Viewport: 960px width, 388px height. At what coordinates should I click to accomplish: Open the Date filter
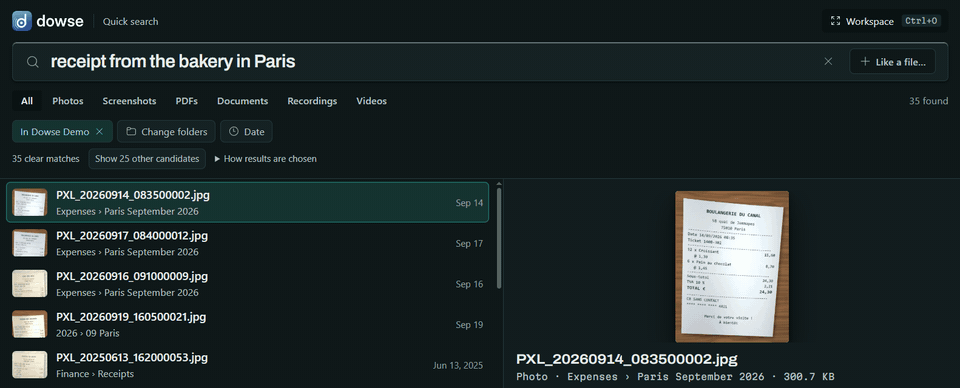pos(246,132)
